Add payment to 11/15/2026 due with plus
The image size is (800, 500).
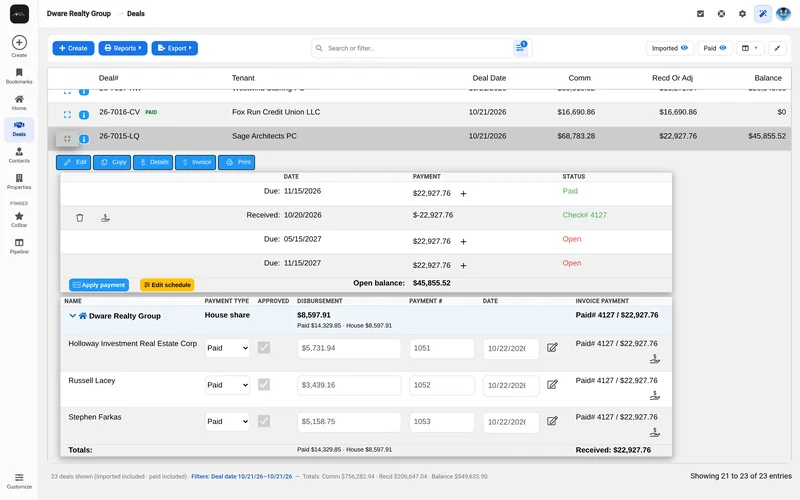[463, 193]
